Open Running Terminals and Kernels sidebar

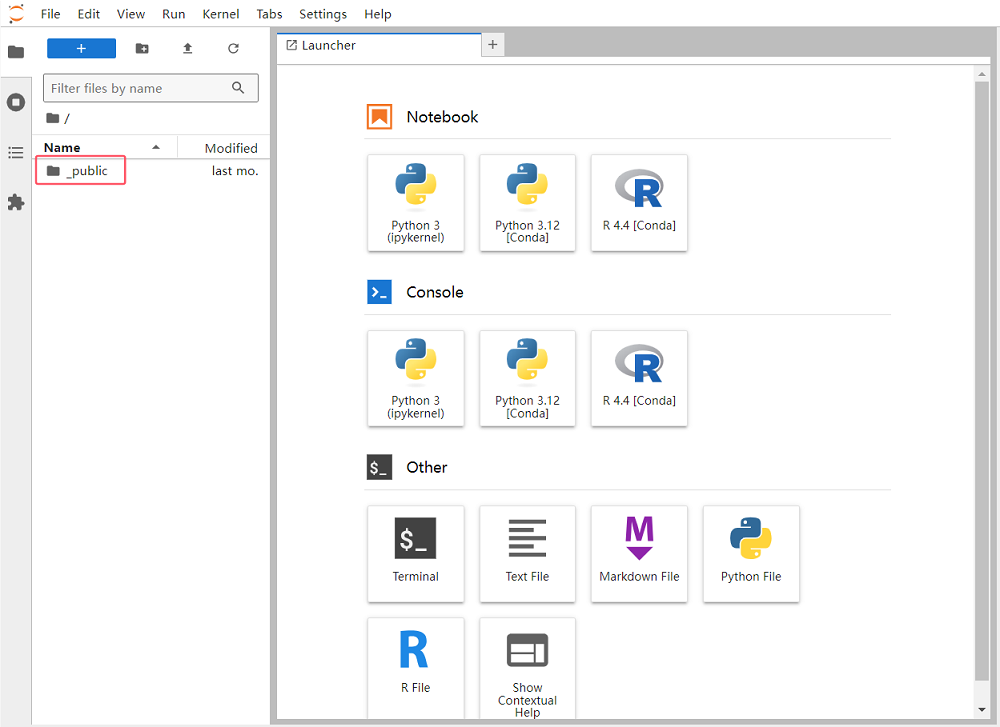pyautogui.click(x=16, y=102)
